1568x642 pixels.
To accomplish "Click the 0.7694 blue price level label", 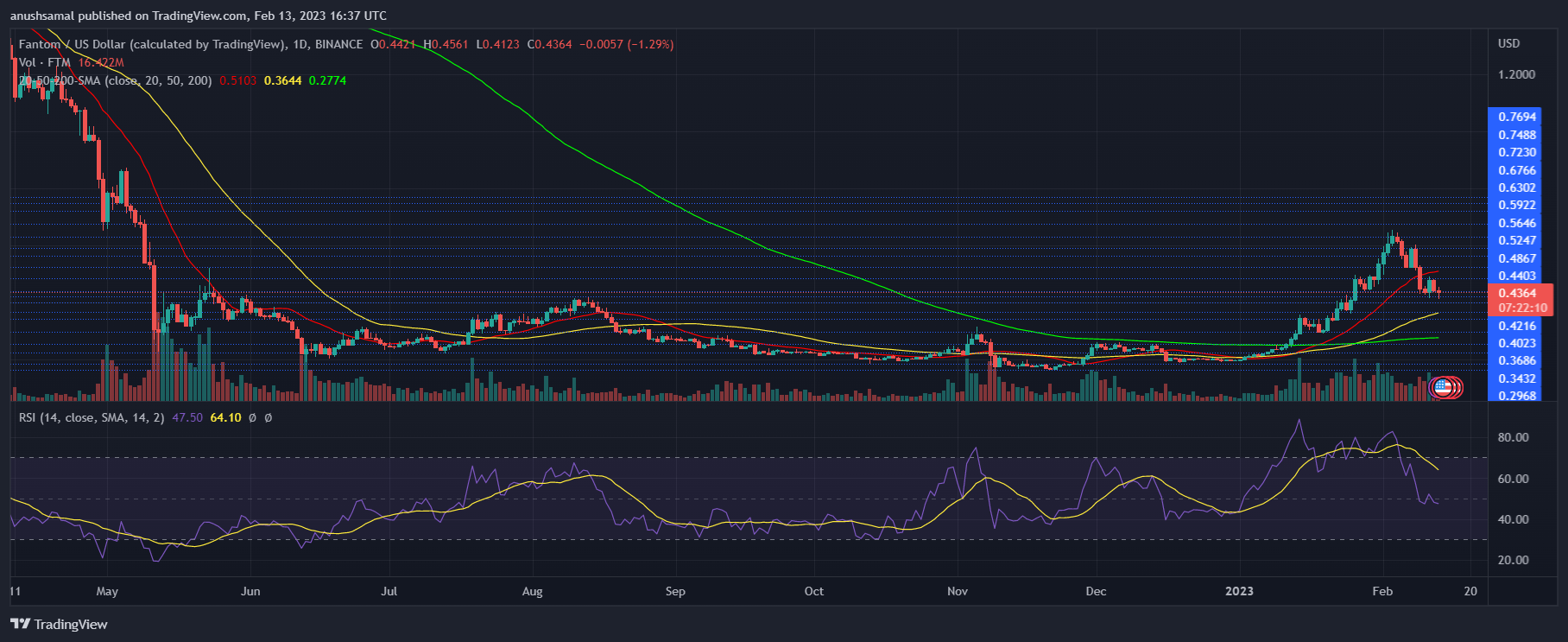I will click(1517, 117).
